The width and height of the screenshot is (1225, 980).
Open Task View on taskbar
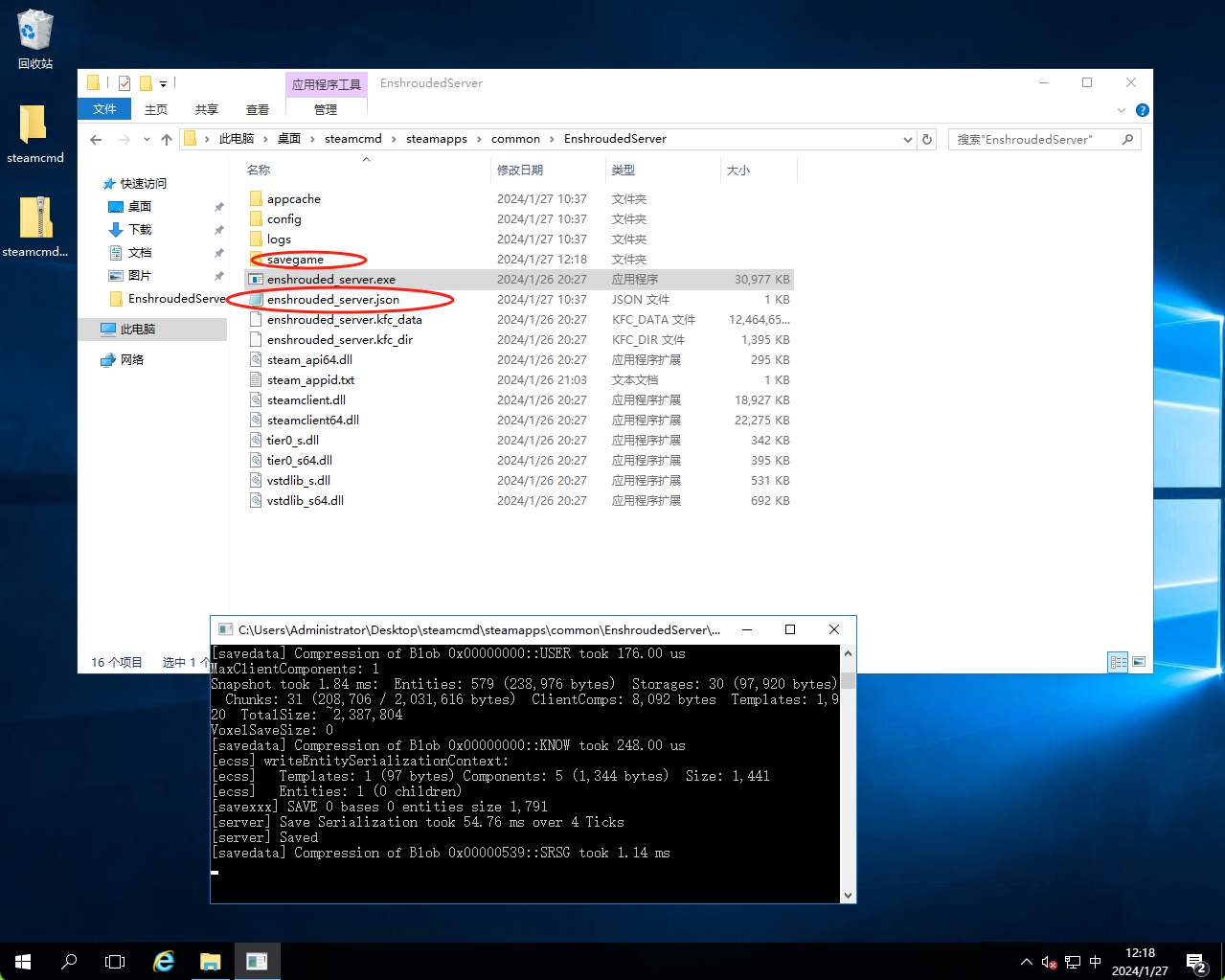[115, 961]
